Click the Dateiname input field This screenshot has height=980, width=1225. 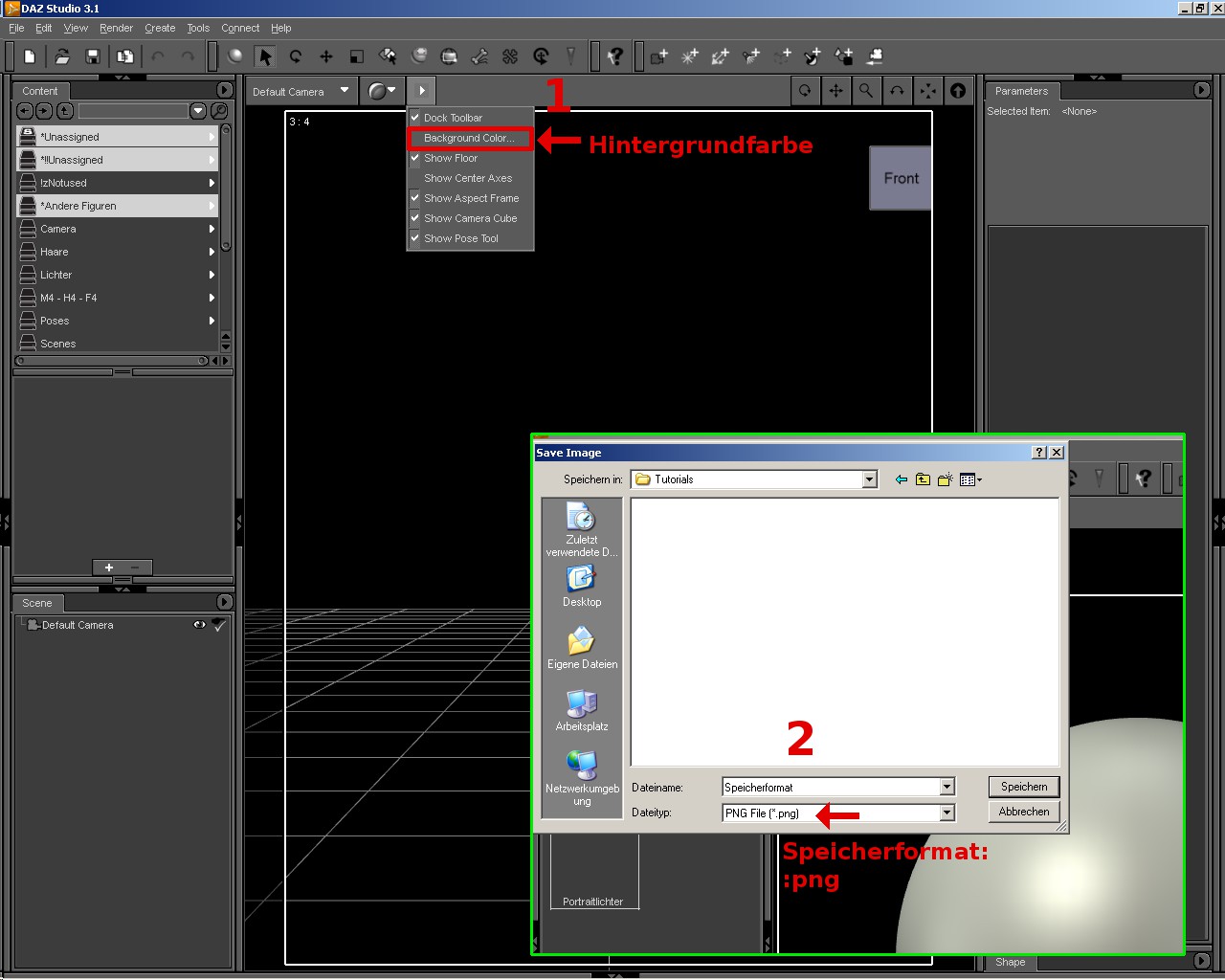[x=831, y=787]
